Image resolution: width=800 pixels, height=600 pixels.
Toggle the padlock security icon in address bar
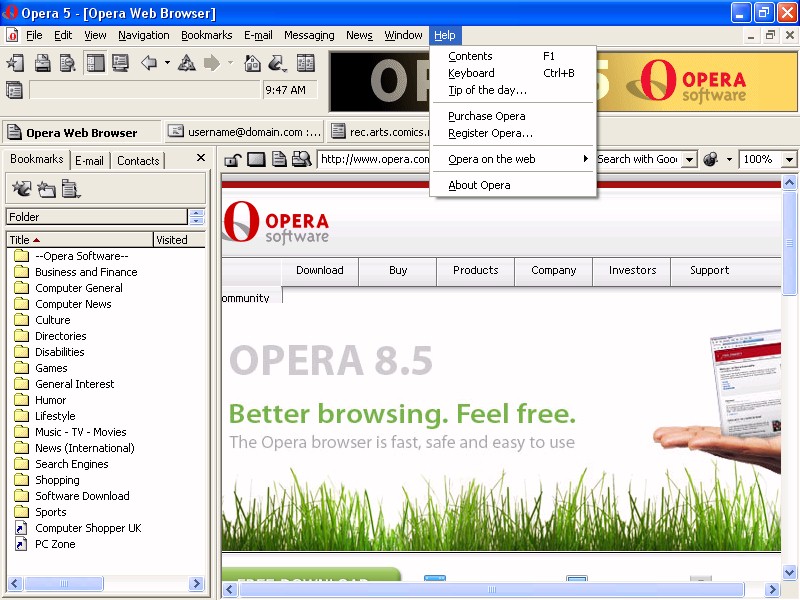click(x=233, y=160)
